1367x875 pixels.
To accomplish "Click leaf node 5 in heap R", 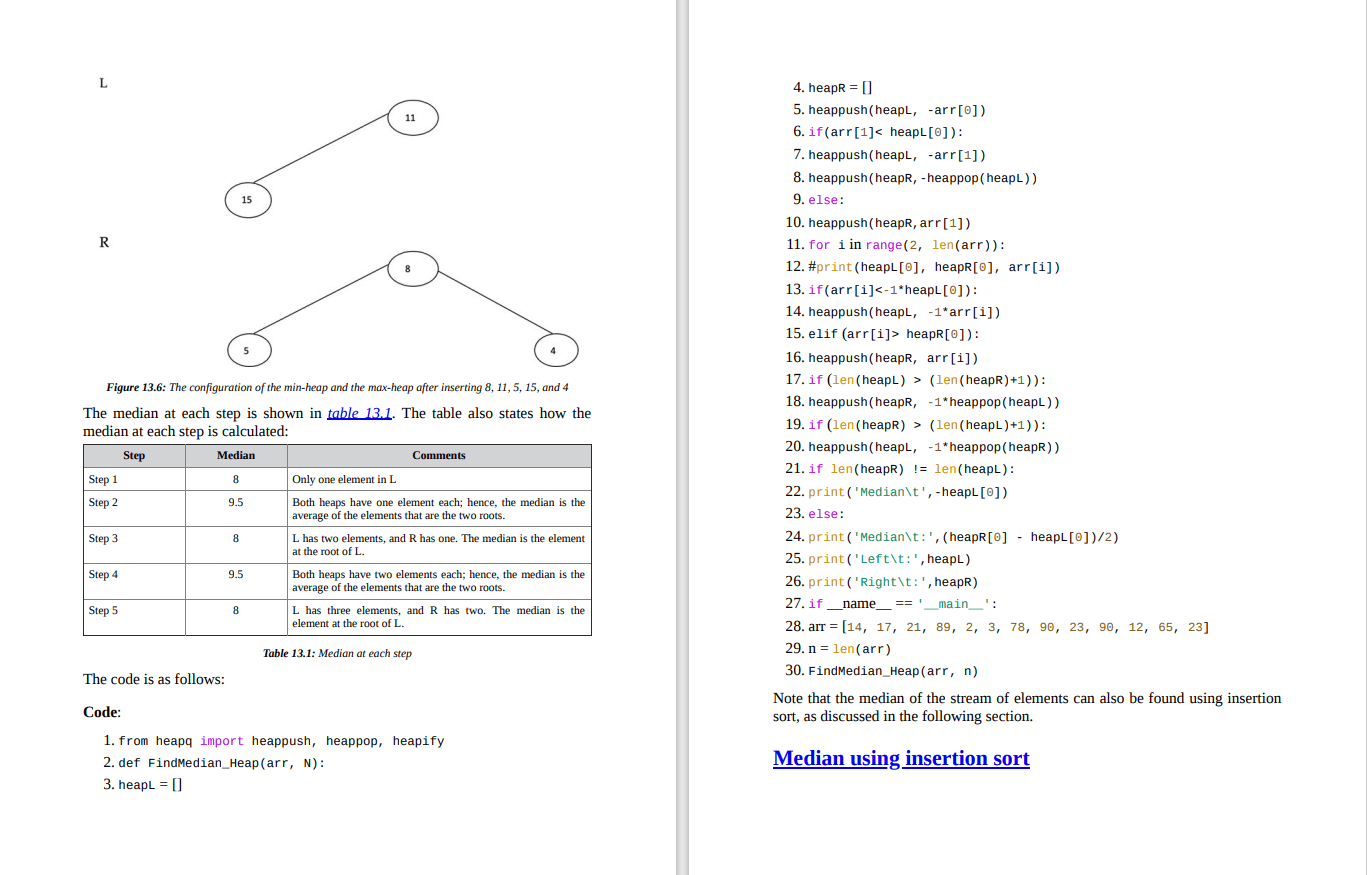I will click(247, 351).
